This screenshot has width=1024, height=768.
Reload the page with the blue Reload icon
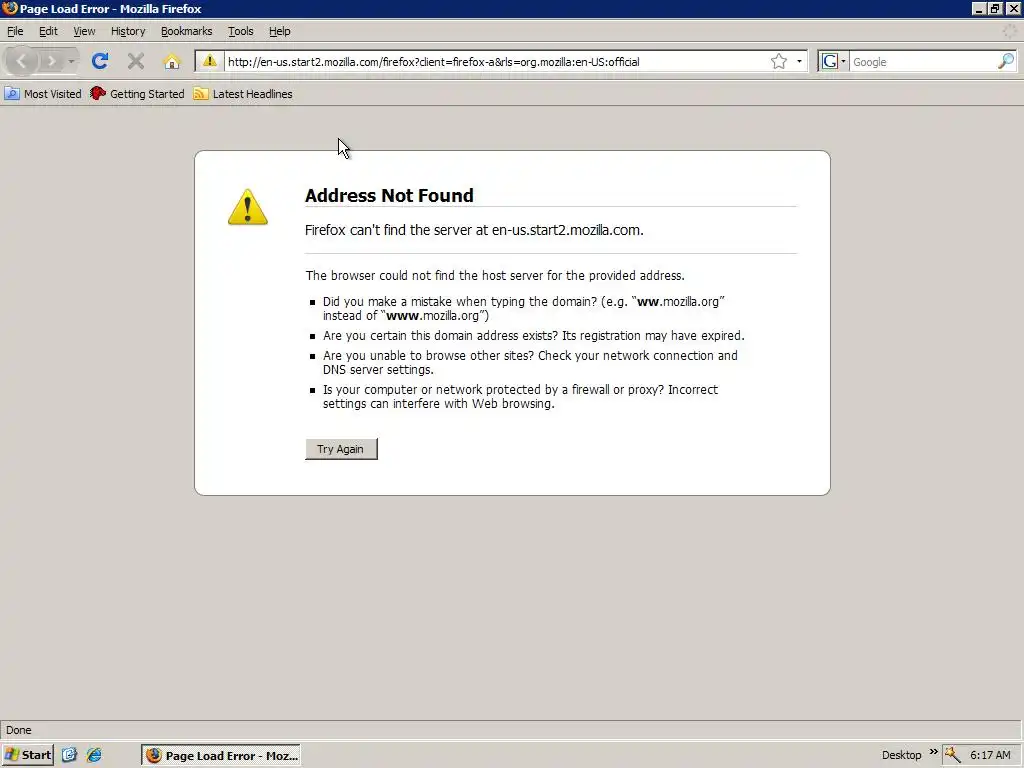tap(99, 61)
